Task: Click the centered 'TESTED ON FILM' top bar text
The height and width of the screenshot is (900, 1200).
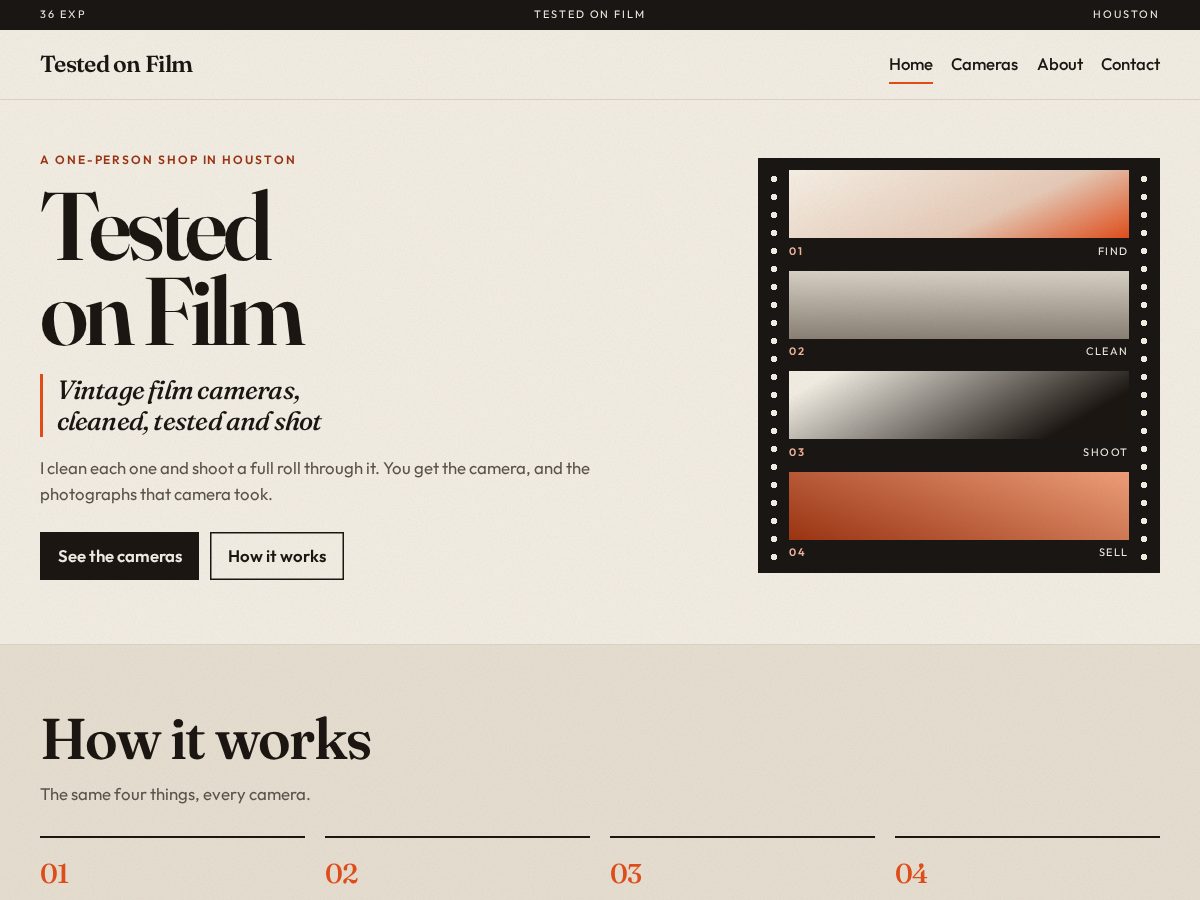Action: pyautogui.click(x=590, y=15)
